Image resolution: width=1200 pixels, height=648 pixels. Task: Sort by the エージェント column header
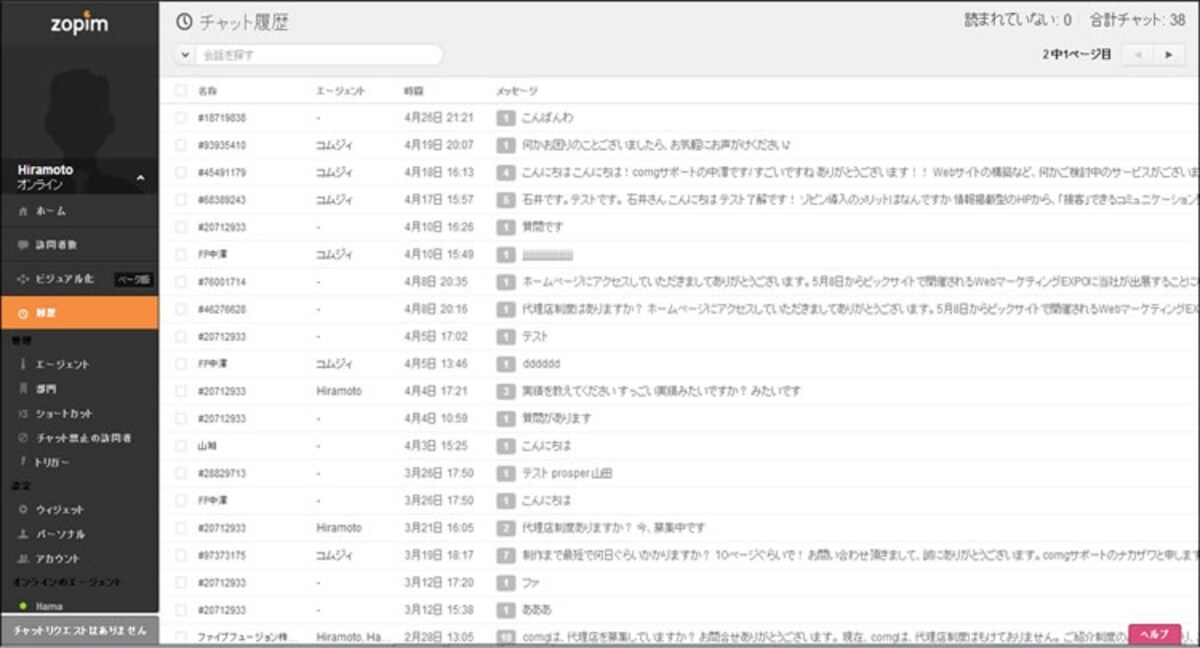pos(340,91)
